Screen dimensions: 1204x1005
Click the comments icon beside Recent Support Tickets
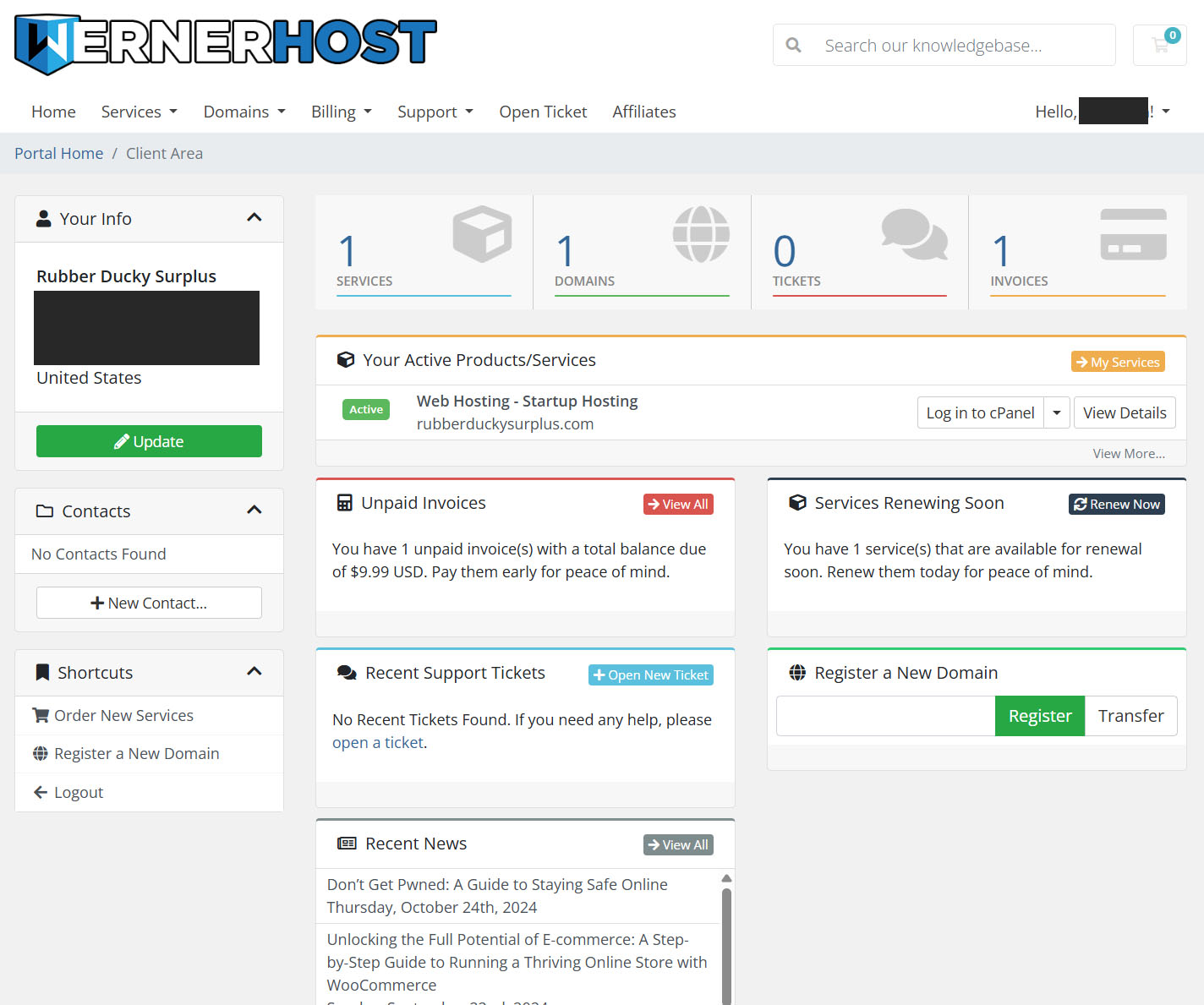347,673
